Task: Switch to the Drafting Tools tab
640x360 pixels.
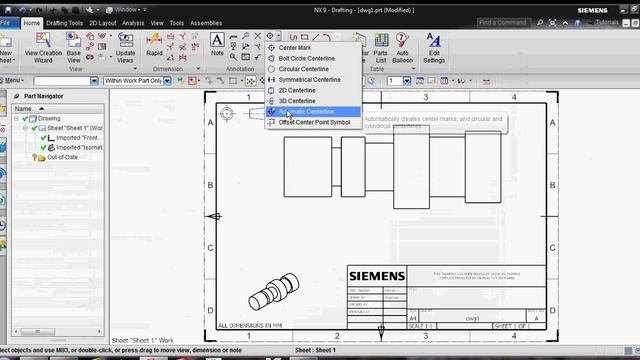Action: click(64, 23)
